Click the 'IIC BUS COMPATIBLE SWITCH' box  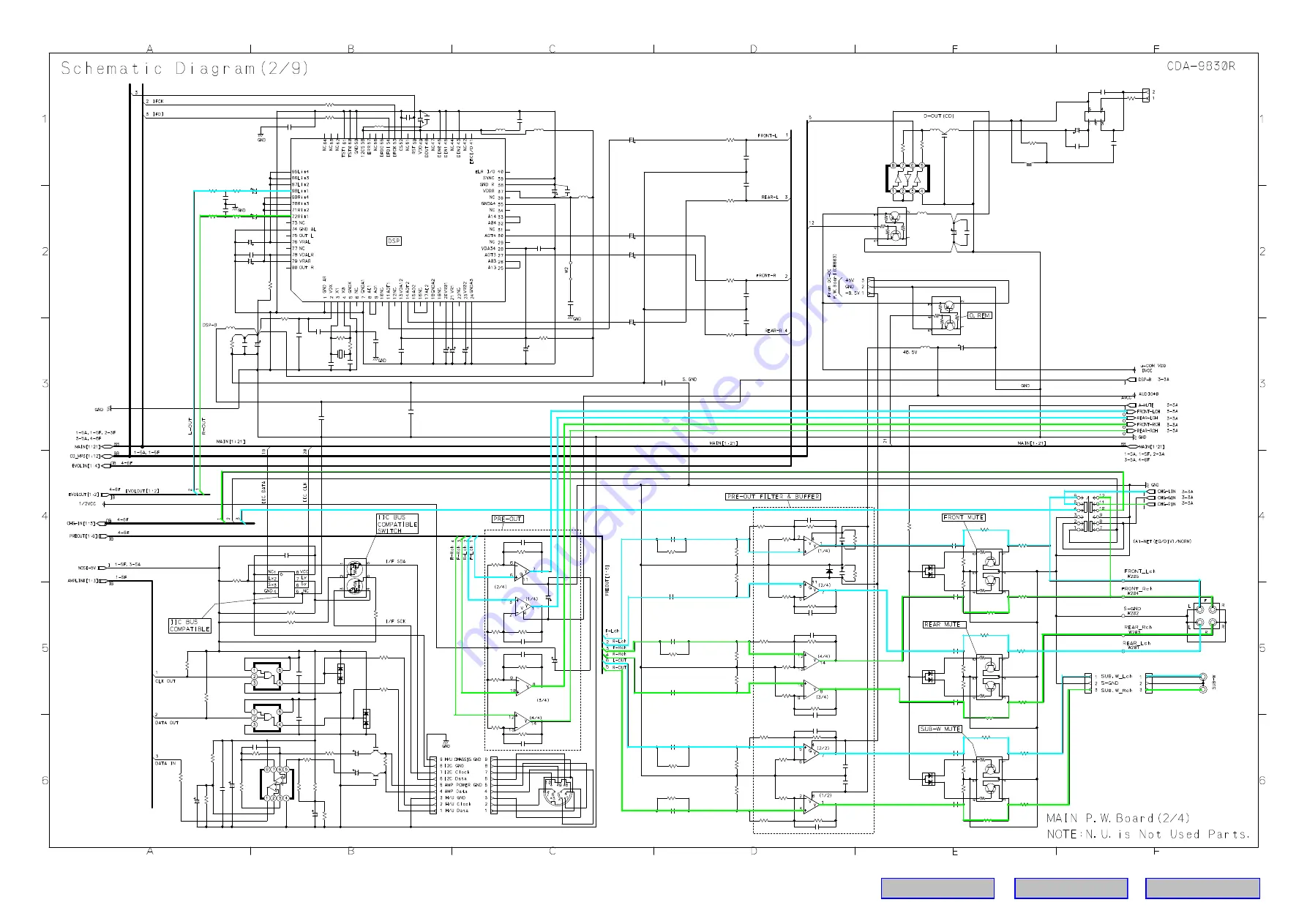point(397,524)
